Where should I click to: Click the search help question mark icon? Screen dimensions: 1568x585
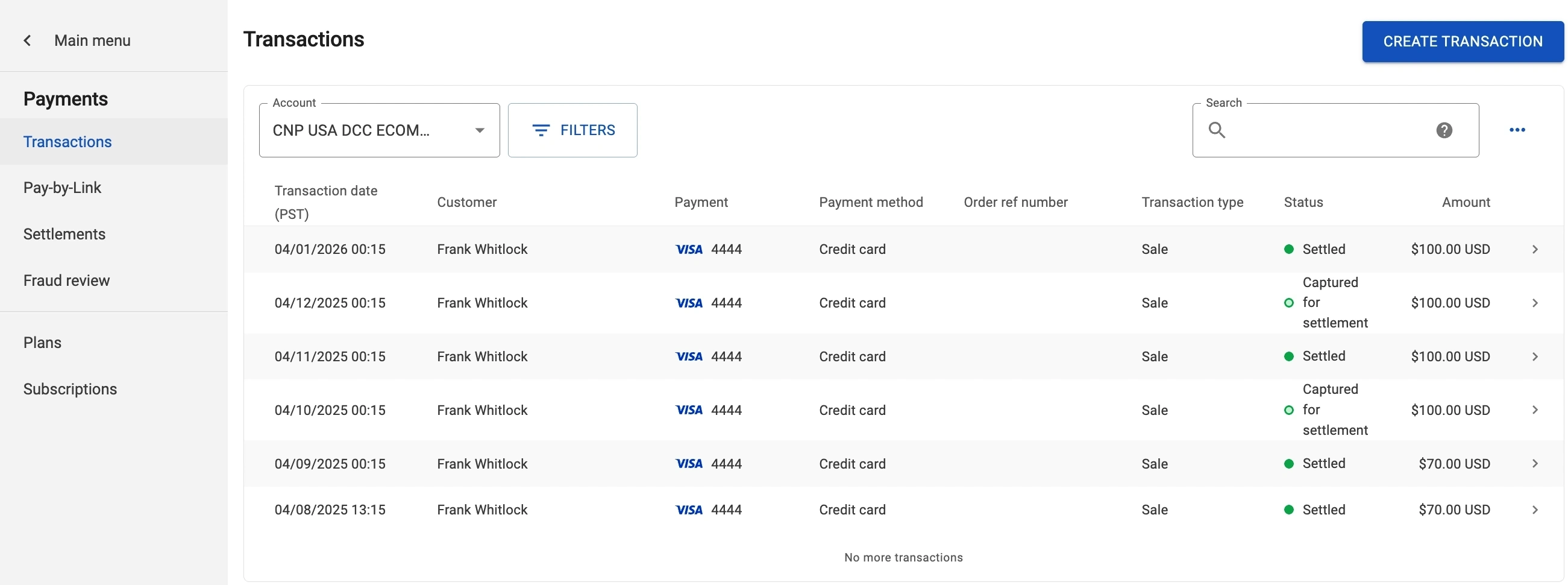[x=1444, y=130]
